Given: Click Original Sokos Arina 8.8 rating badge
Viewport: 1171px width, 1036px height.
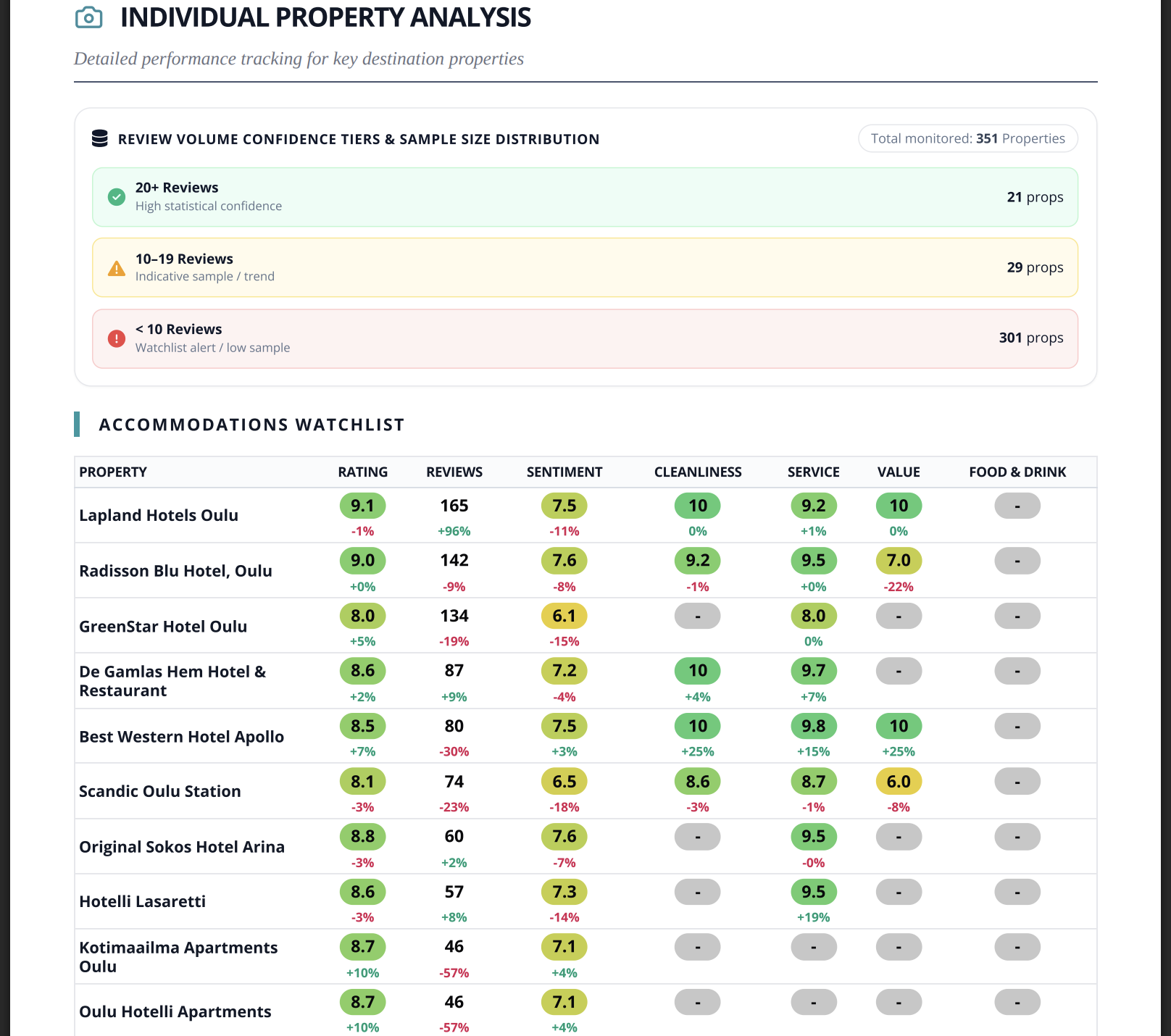Looking at the screenshot, I should 363,837.
